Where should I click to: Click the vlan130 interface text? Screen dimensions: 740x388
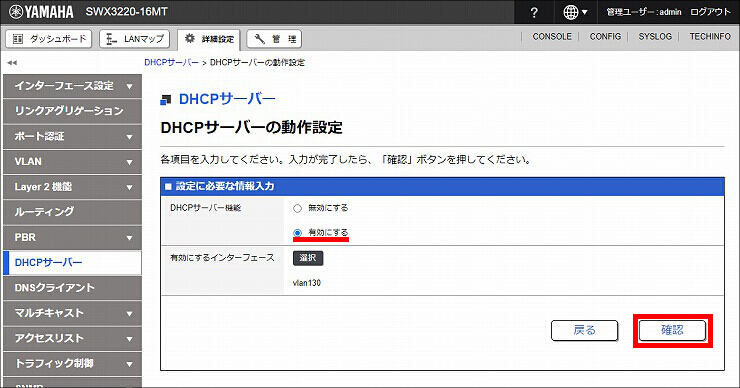[307, 283]
